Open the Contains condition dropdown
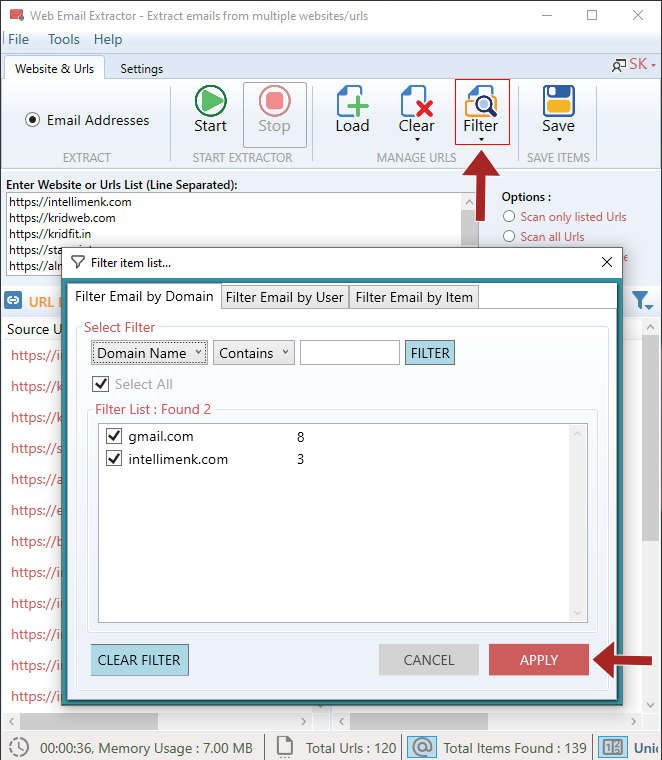 click(x=253, y=353)
